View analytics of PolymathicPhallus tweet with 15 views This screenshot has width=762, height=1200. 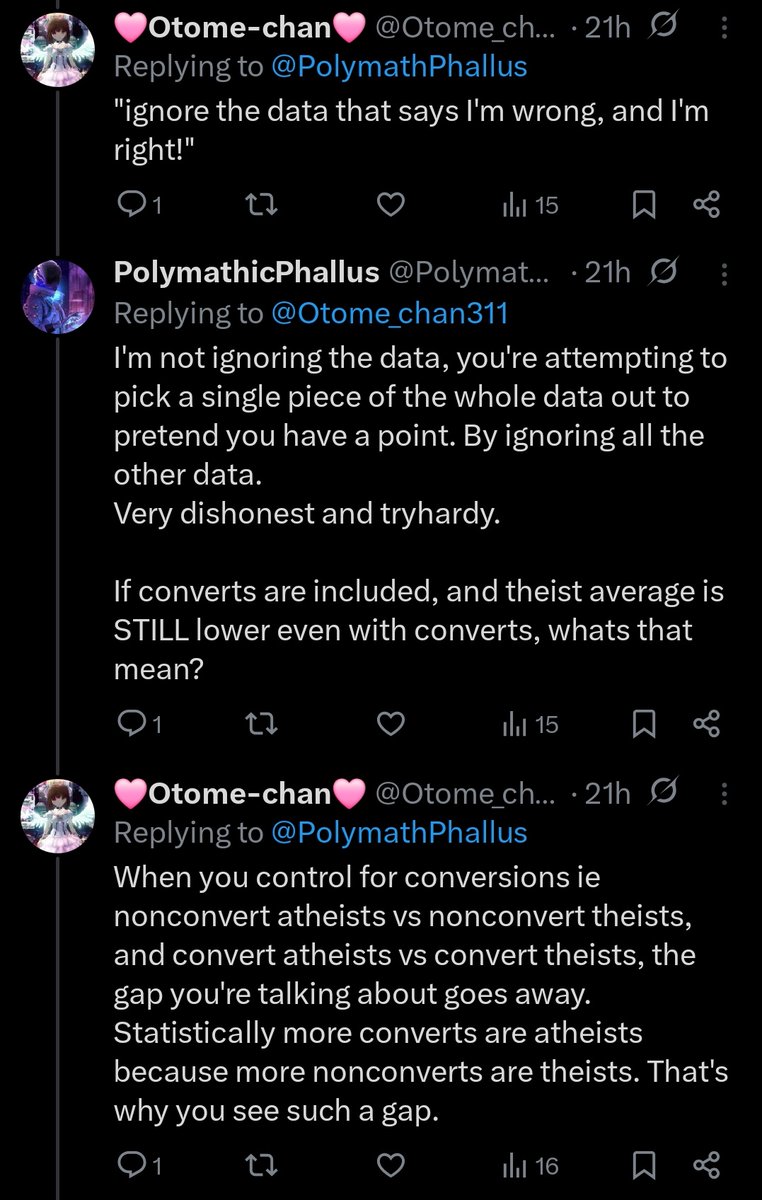pyautogui.click(x=530, y=724)
